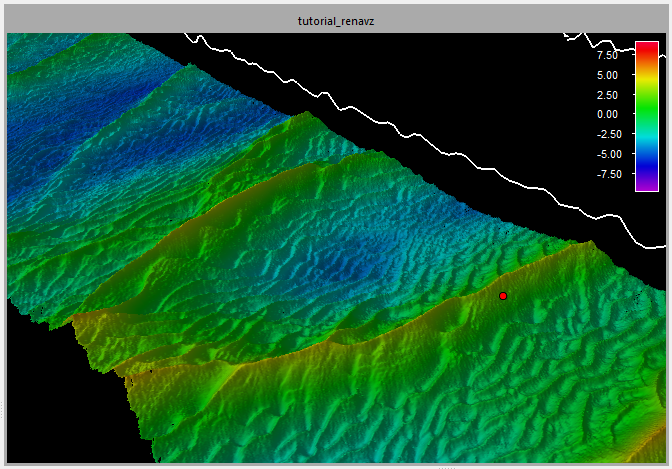Click the 0.00 legend label

click(607, 115)
